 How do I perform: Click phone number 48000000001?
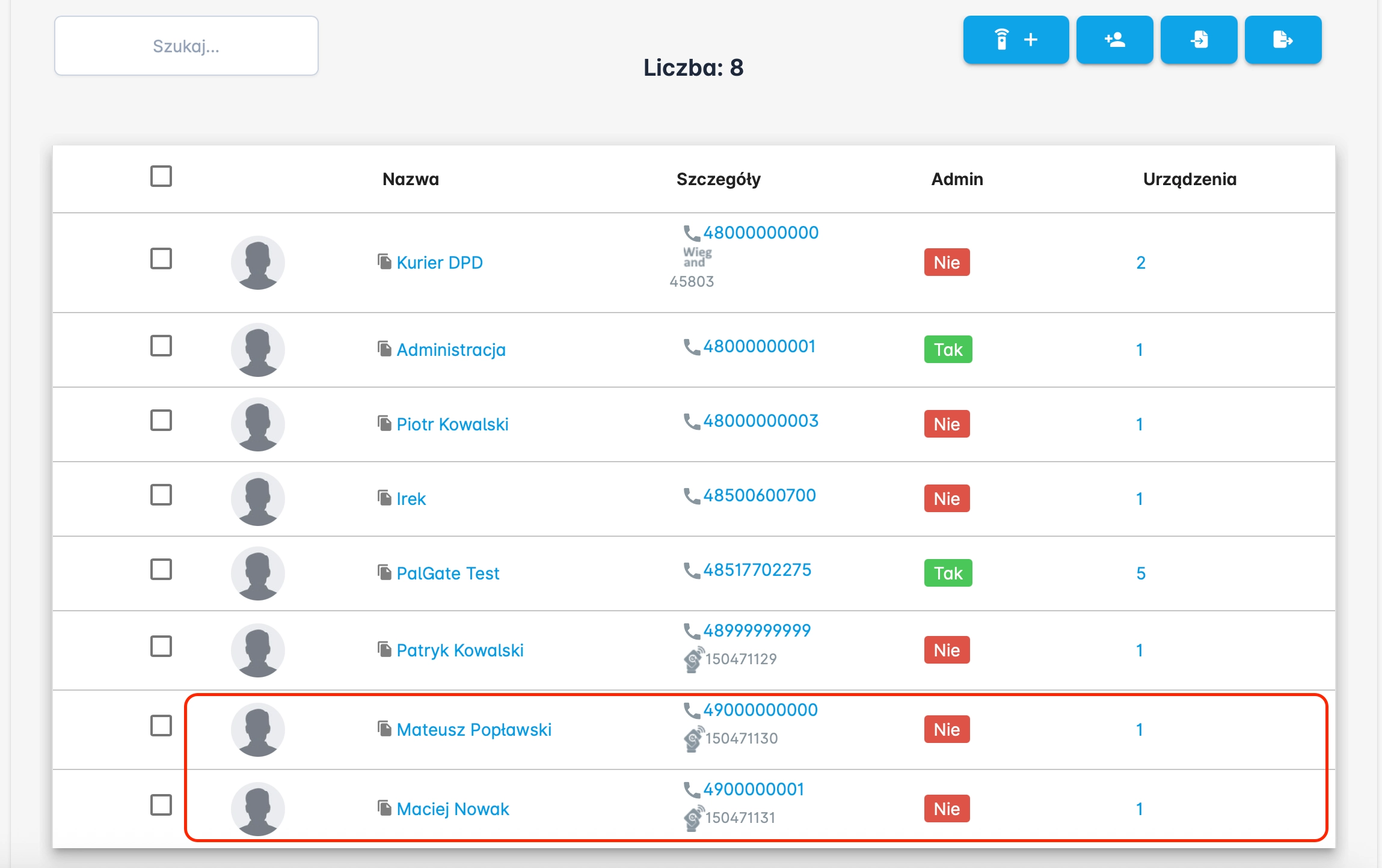tap(760, 346)
